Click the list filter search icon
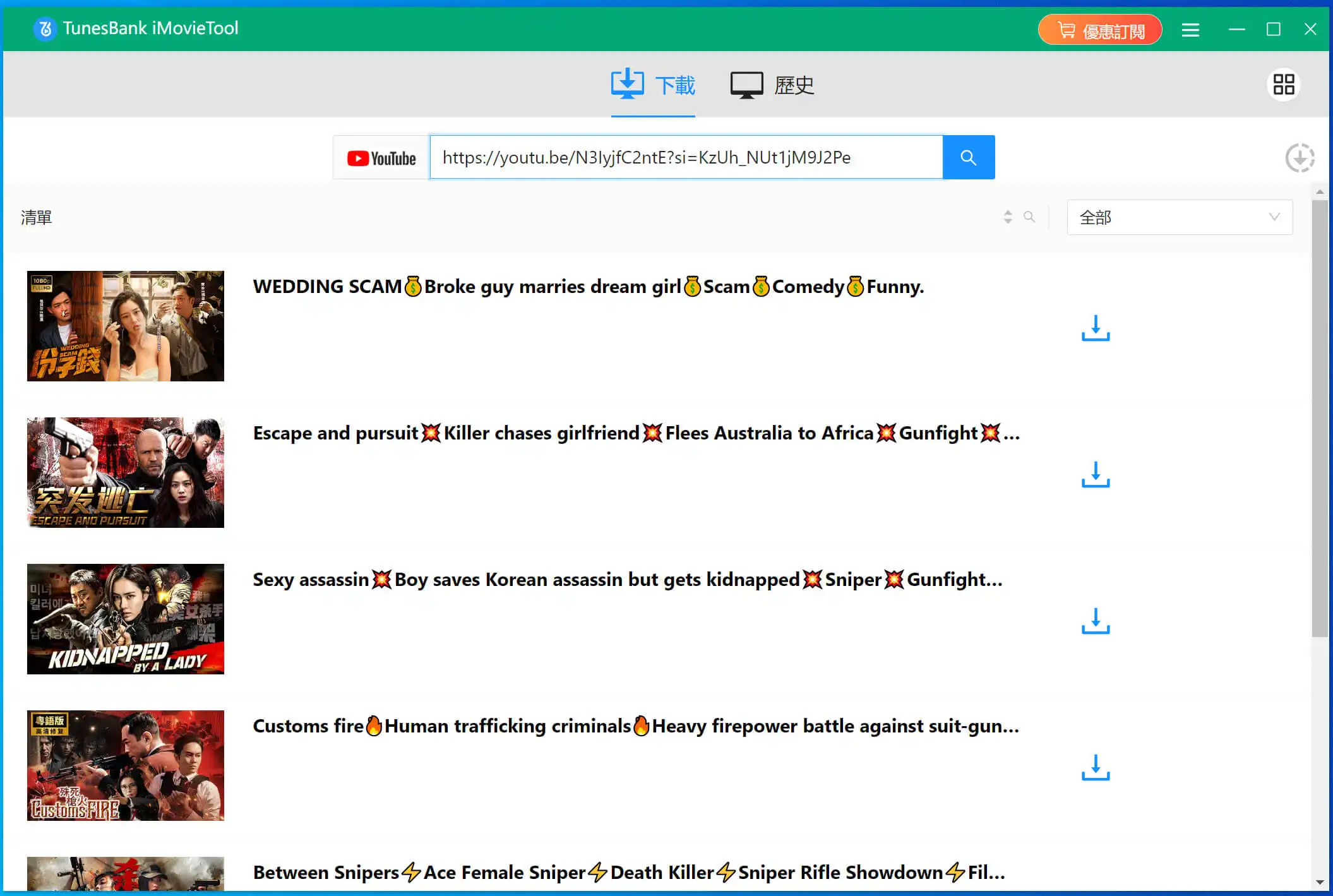The width and height of the screenshot is (1333, 896). tap(1029, 217)
